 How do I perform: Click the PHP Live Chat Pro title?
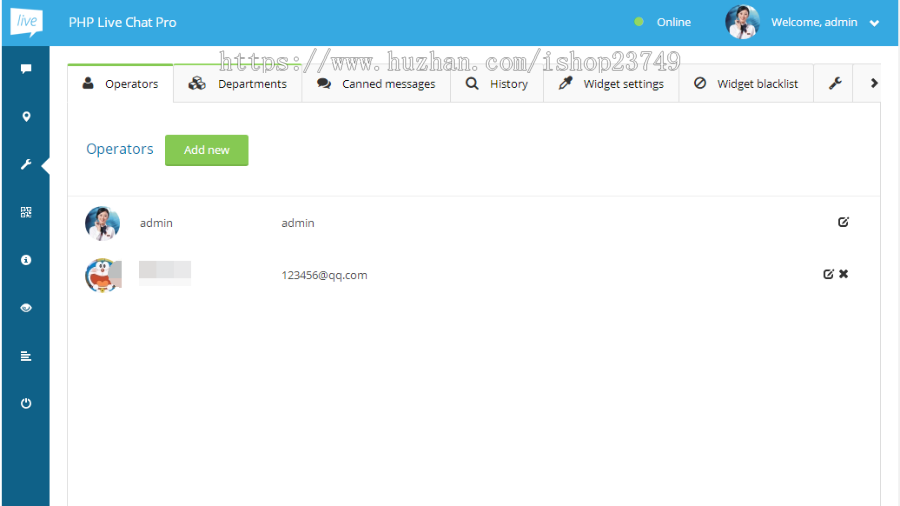[x=122, y=22]
